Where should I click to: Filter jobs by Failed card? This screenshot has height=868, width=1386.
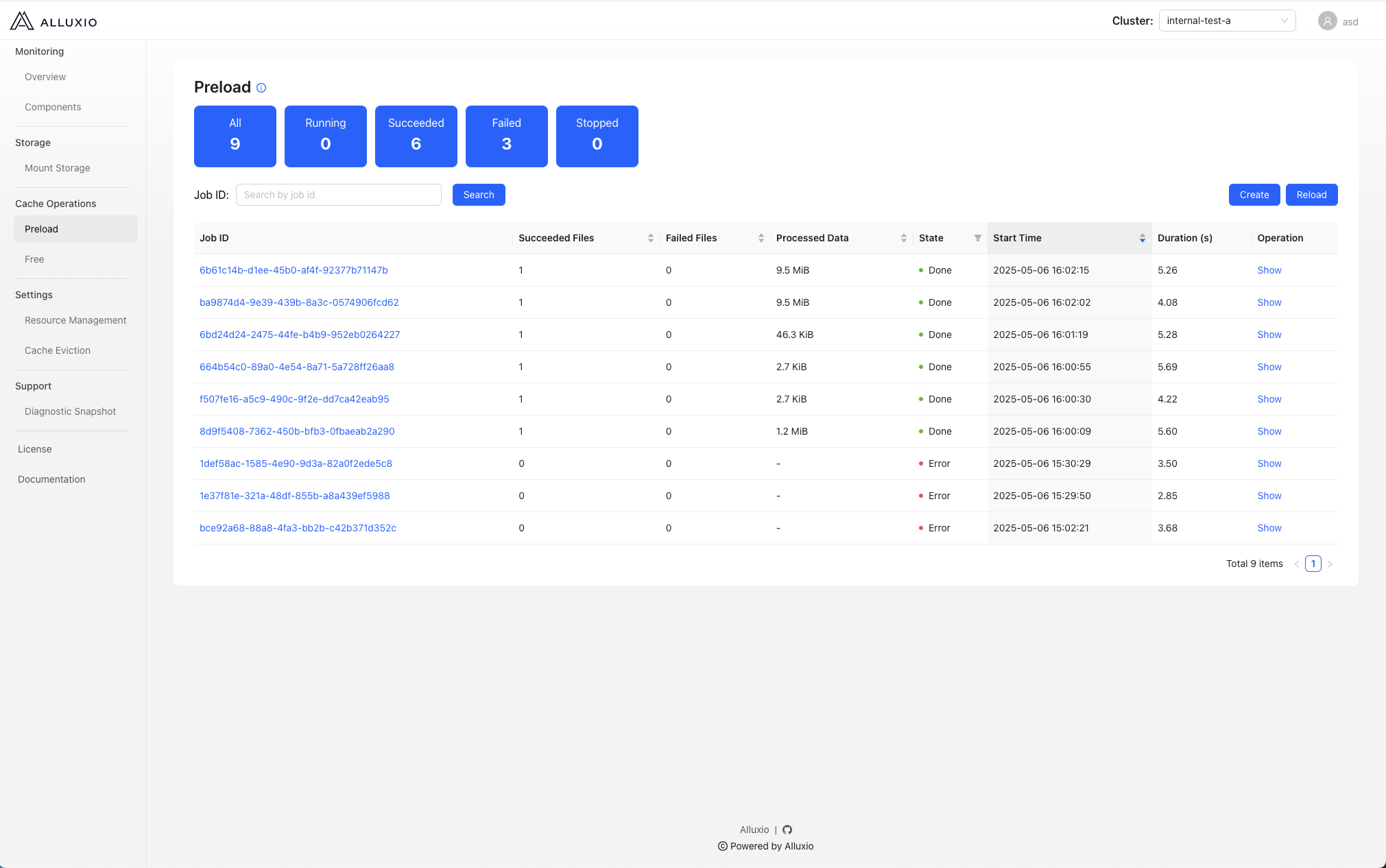tap(506, 136)
